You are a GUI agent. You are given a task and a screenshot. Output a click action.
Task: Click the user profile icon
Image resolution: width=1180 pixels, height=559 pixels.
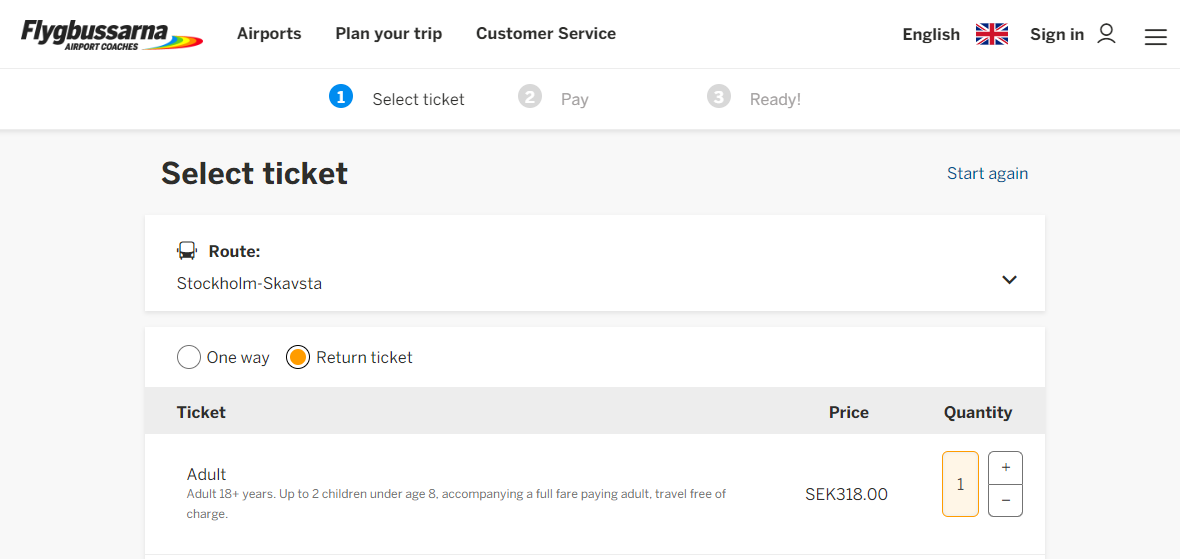(1106, 34)
